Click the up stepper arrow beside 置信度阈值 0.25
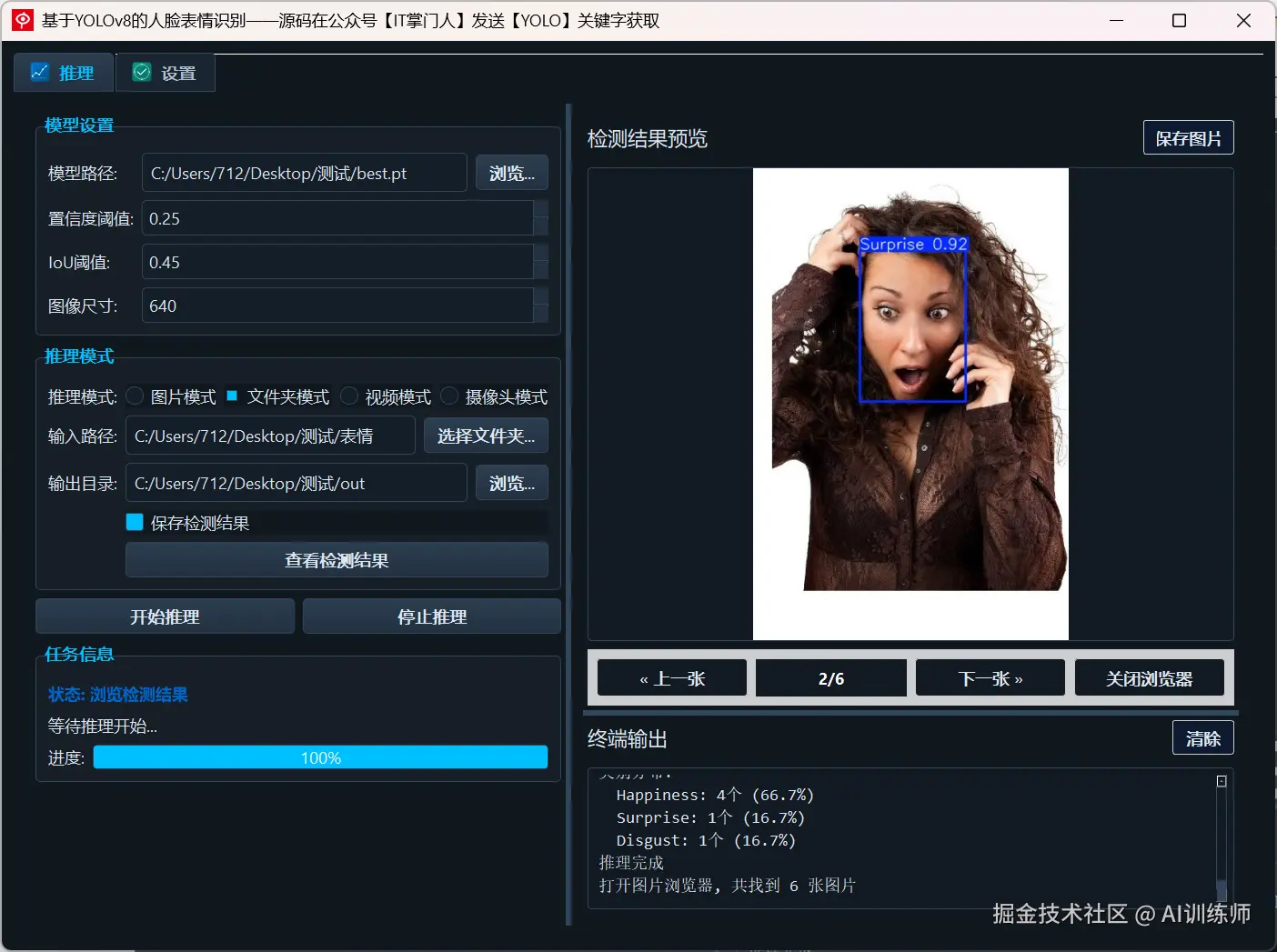 (542, 209)
